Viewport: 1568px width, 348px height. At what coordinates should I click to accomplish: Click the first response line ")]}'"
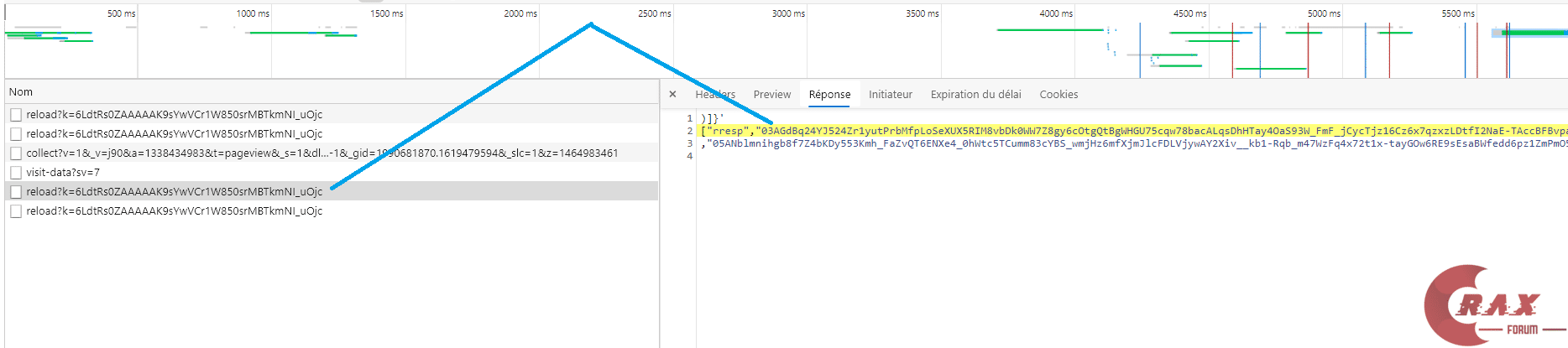712,118
